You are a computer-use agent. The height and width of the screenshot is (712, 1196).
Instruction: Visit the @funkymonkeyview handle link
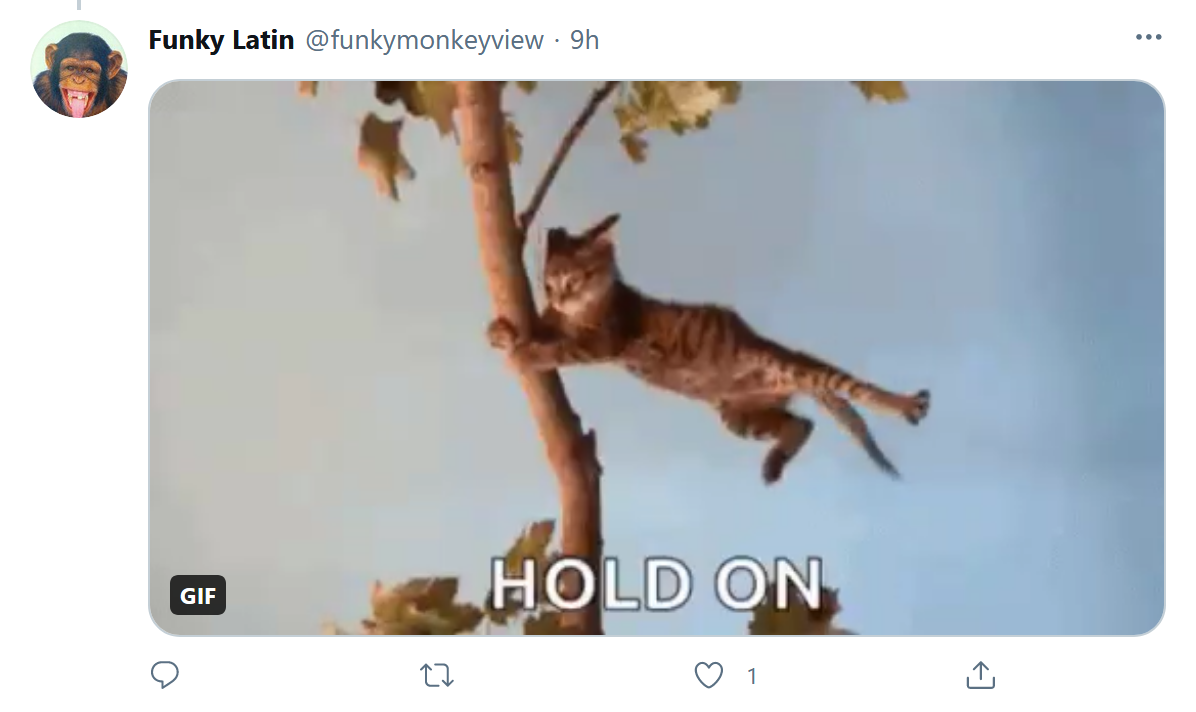(425, 40)
